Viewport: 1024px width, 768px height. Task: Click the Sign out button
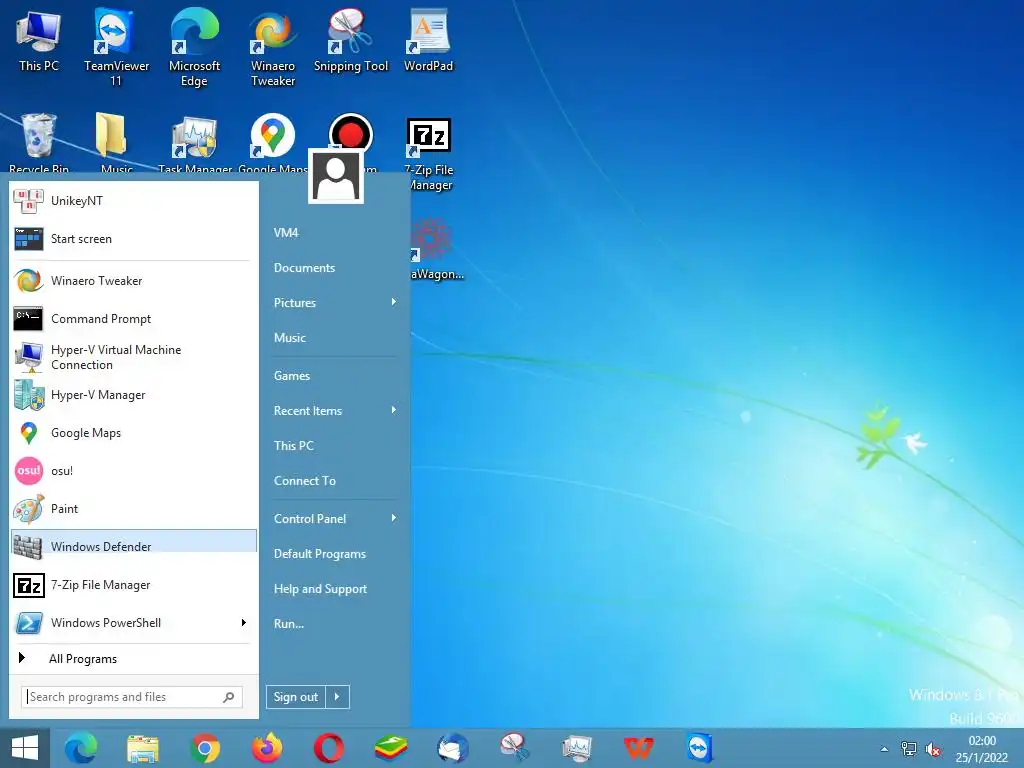[x=296, y=697]
